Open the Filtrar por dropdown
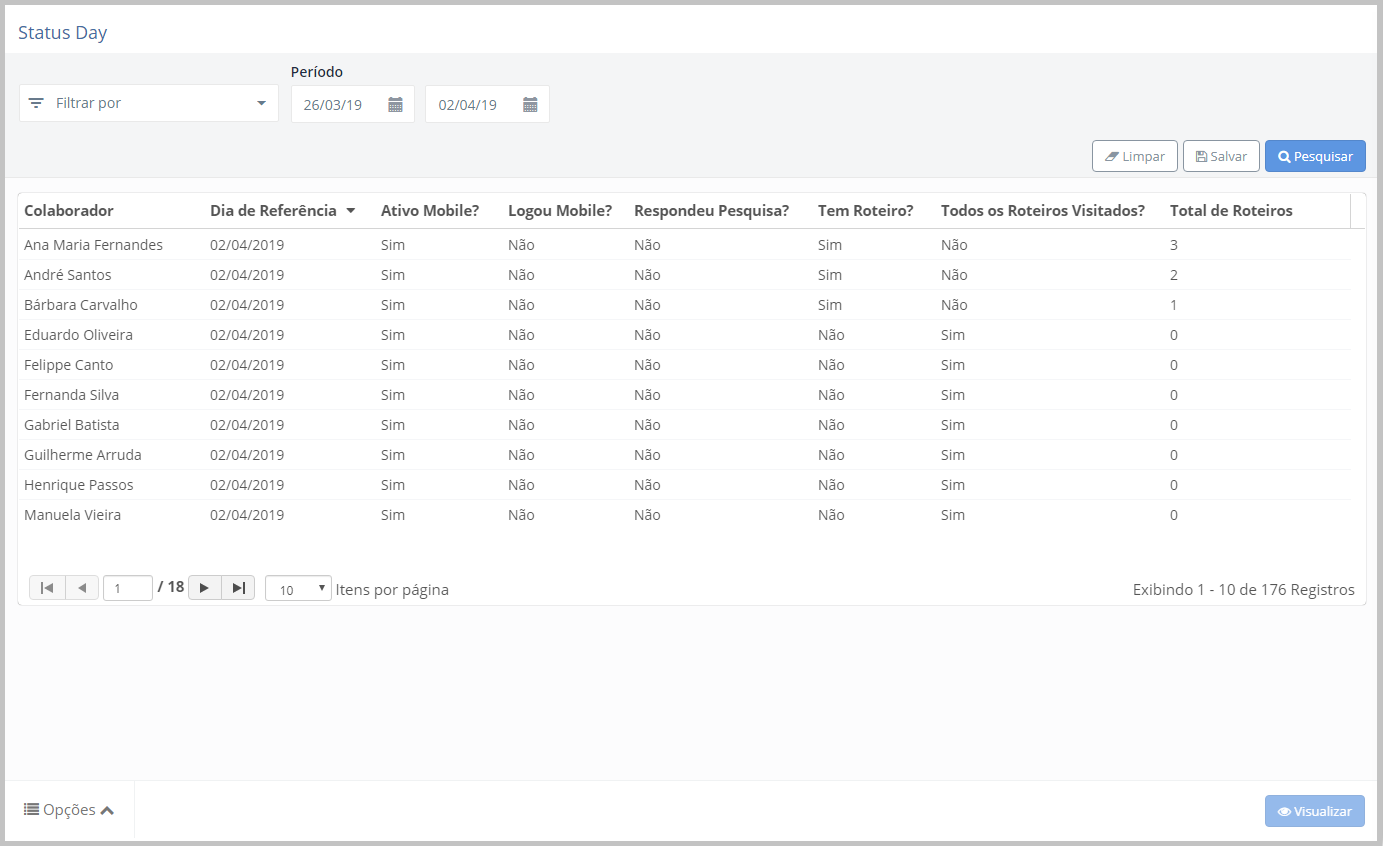The image size is (1383, 846). coord(149,103)
